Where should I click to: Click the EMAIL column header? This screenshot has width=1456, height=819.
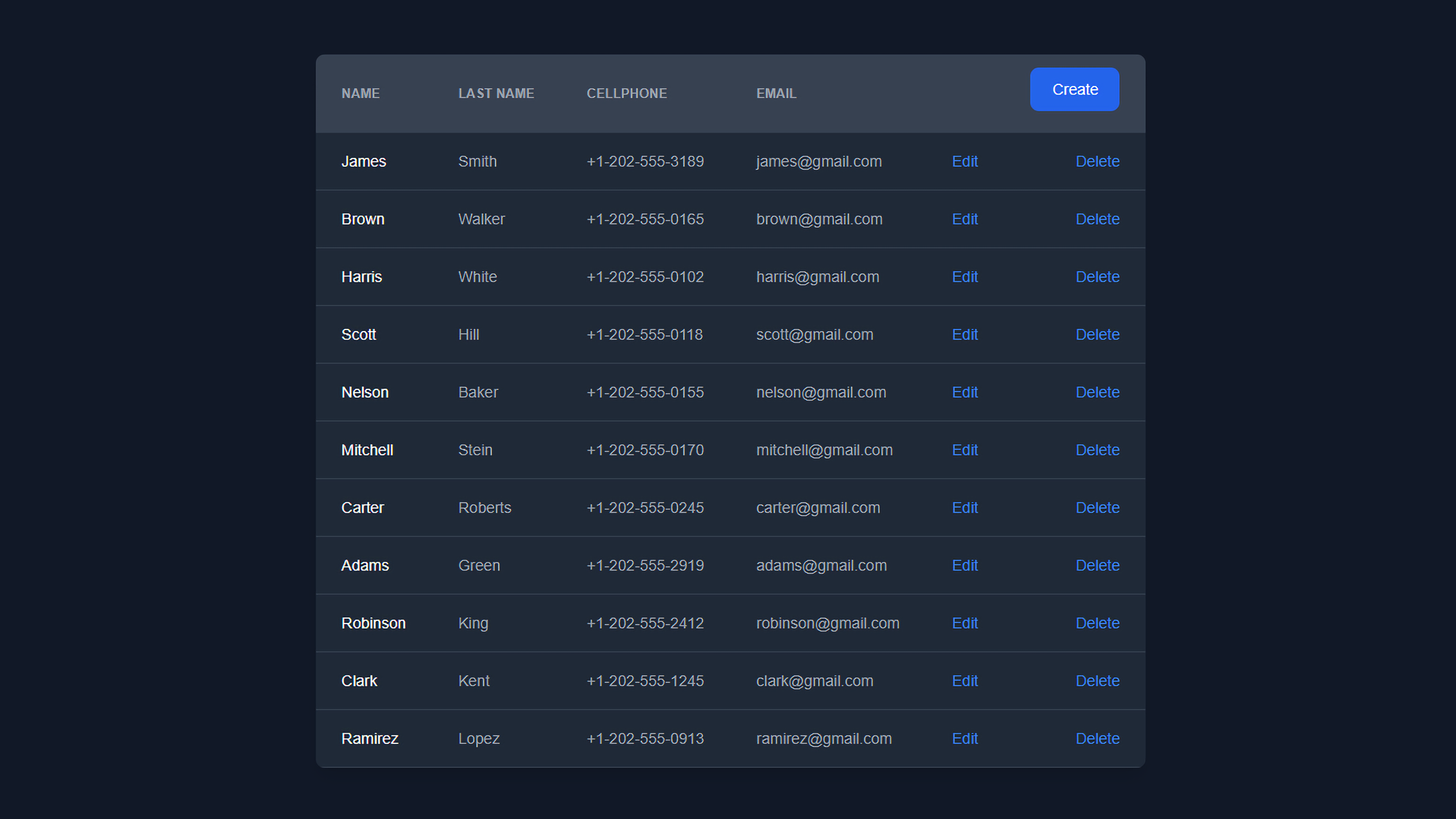tap(776, 93)
